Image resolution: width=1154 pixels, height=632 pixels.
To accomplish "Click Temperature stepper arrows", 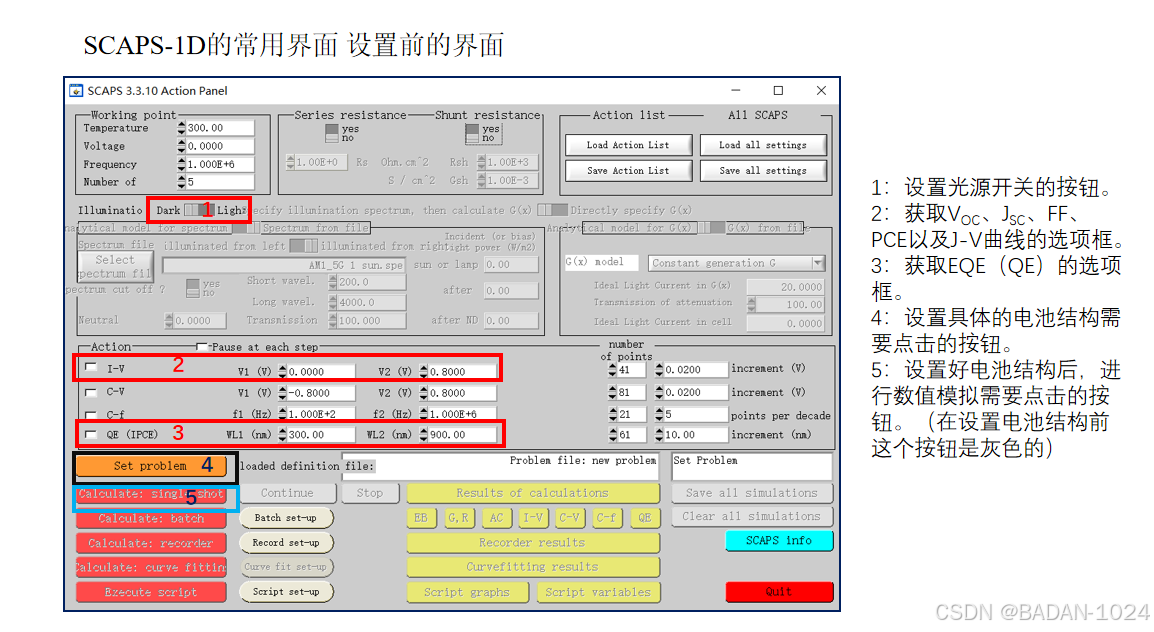I will coord(181,128).
